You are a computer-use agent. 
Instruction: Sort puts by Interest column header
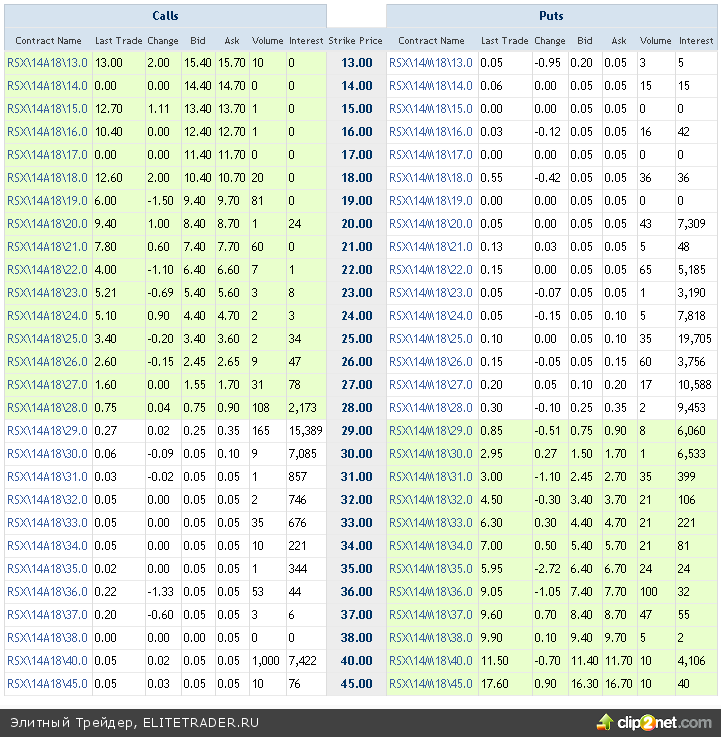(x=696, y=41)
